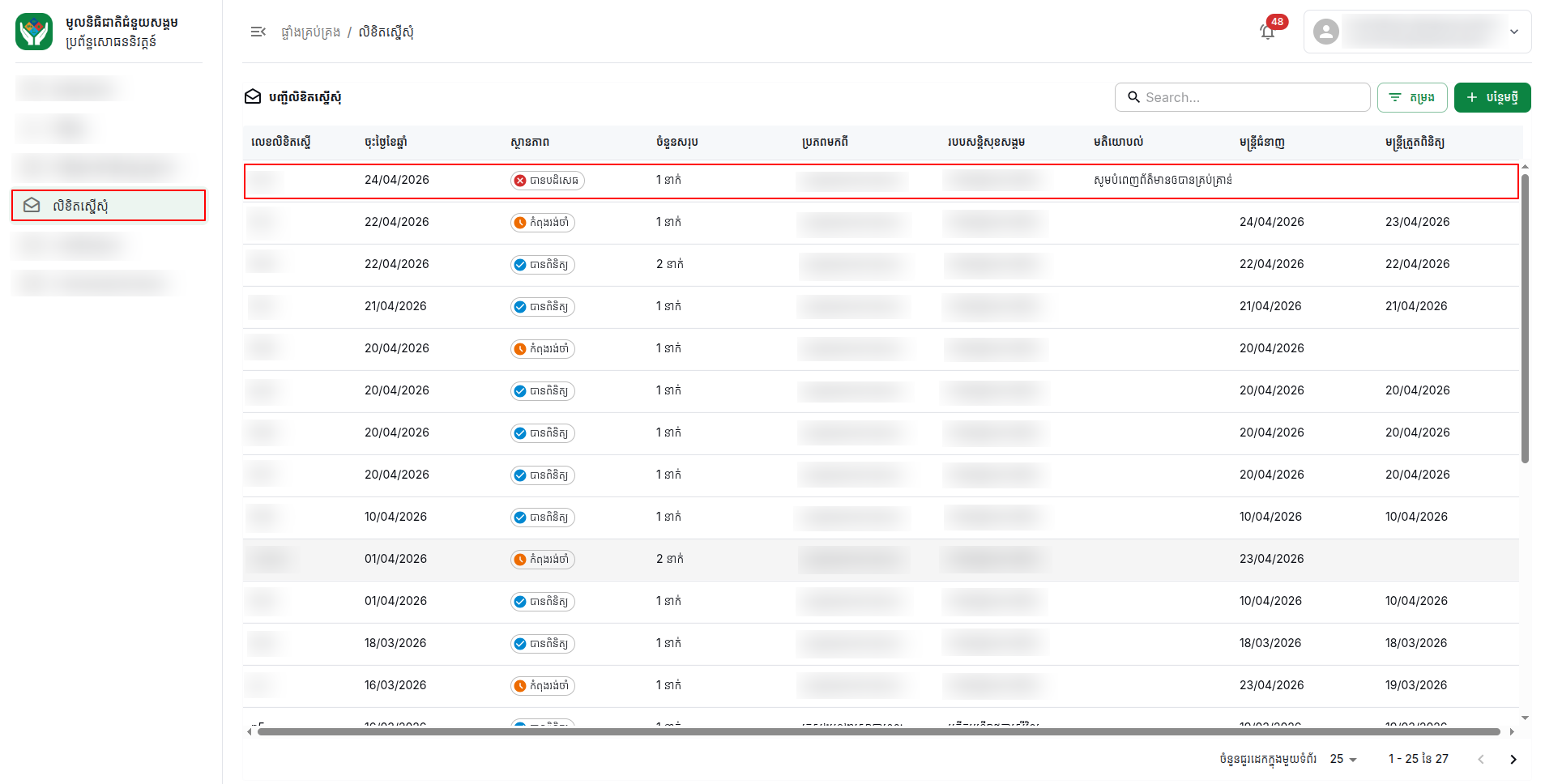The image size is (1545, 784).
Task: Open the rows-per-page dropdown showing 25
Action: pyautogui.click(x=1343, y=759)
